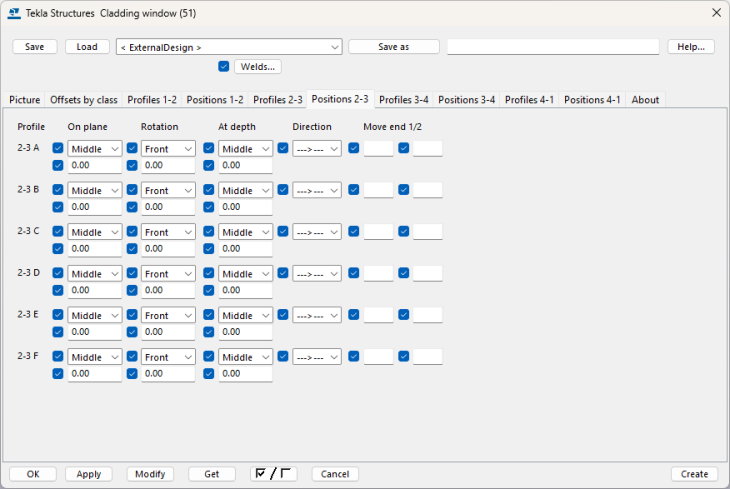Click the Save as name input field
Image resolution: width=730 pixels, height=489 pixels.
click(x=552, y=47)
